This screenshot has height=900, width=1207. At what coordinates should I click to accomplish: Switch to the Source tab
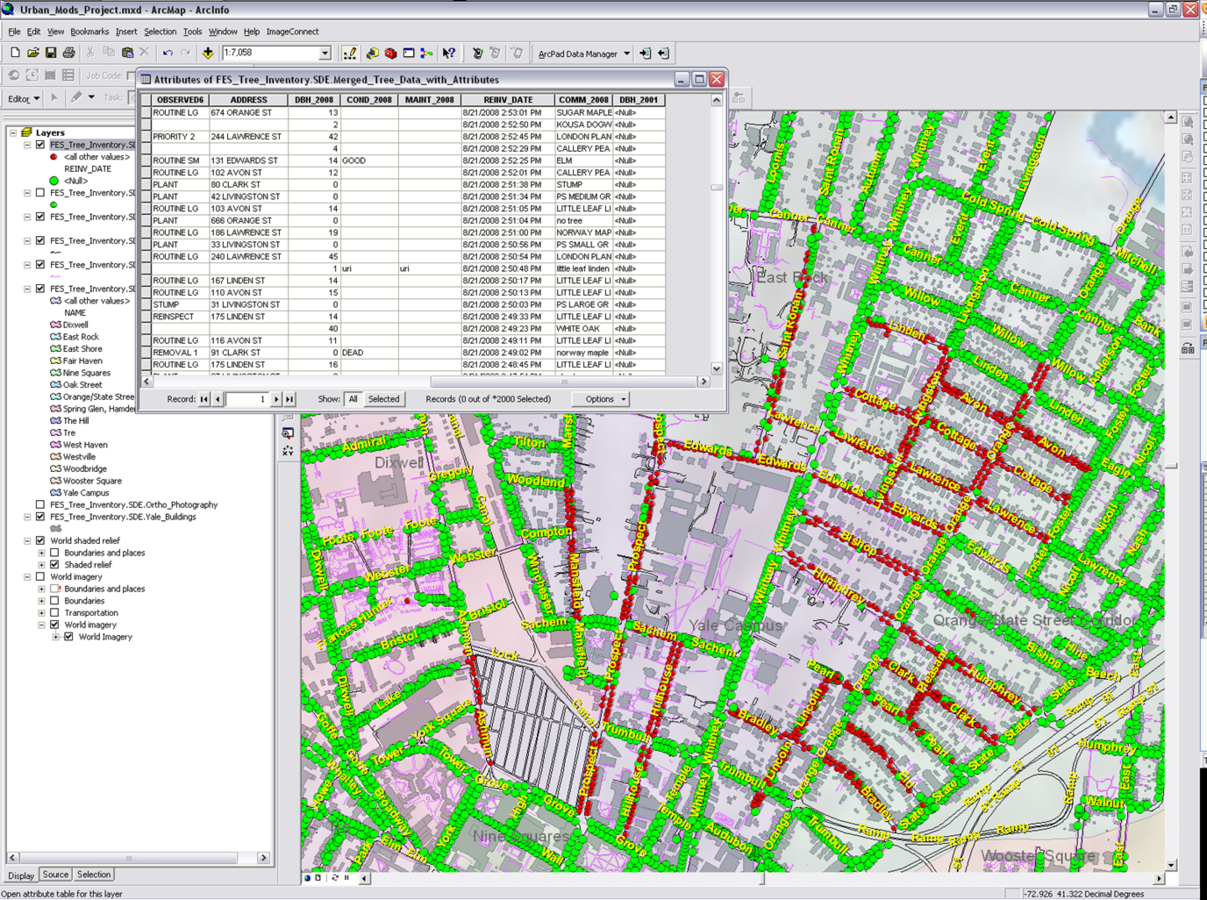click(x=55, y=875)
